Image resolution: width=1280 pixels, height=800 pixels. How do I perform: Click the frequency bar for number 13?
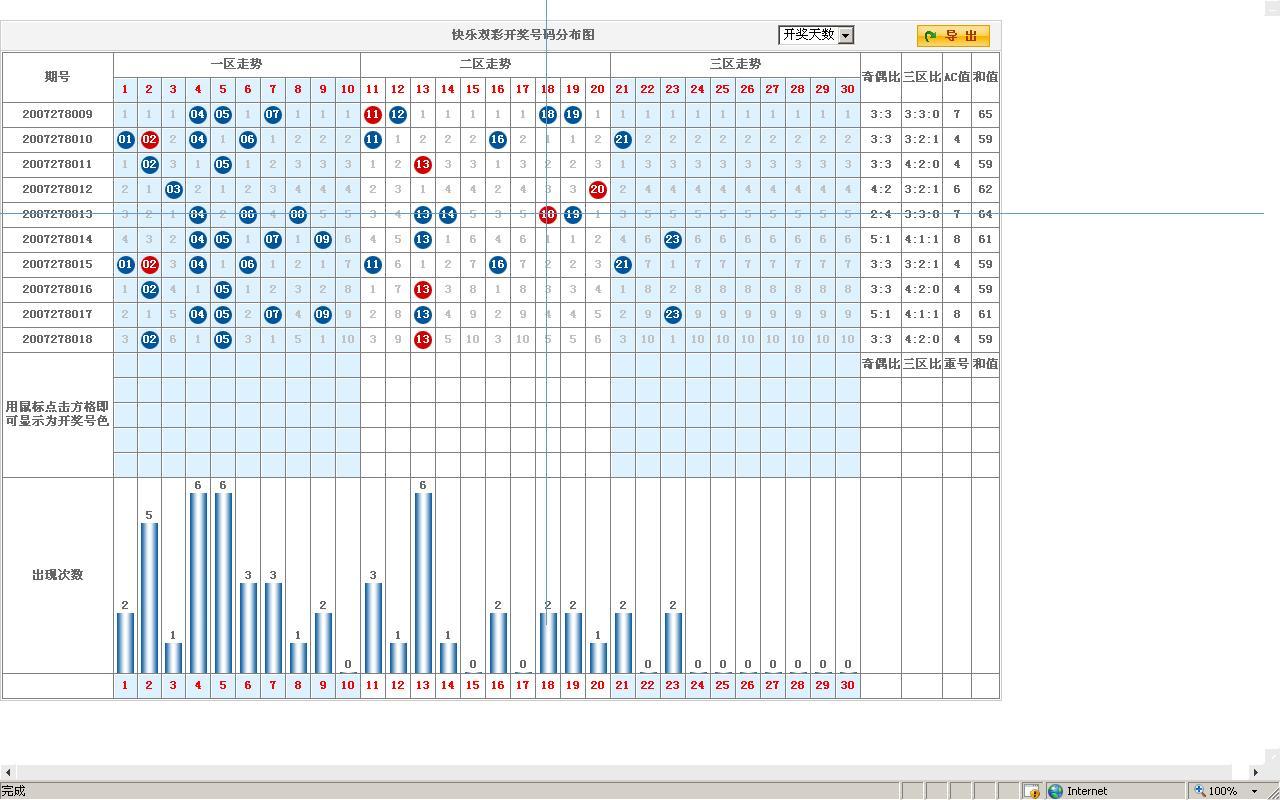coord(423,583)
